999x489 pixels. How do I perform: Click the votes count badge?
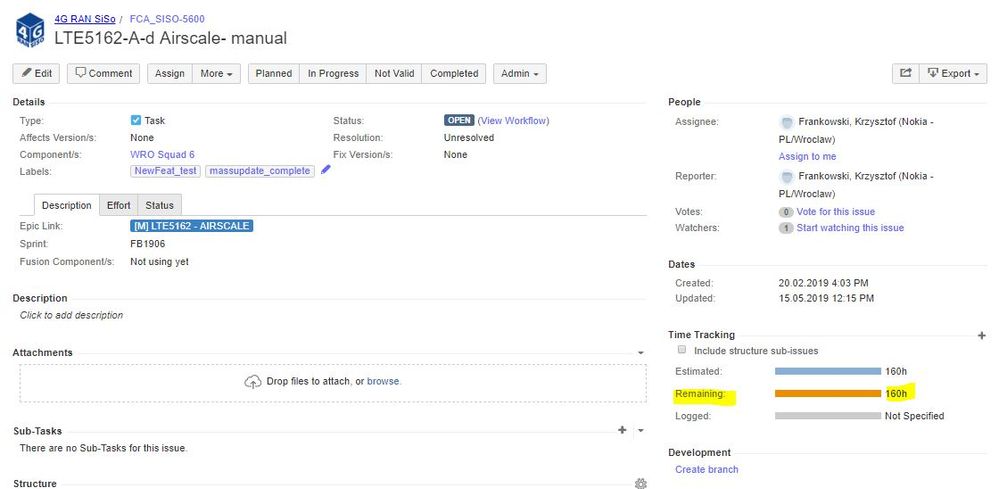pyautogui.click(x=786, y=212)
